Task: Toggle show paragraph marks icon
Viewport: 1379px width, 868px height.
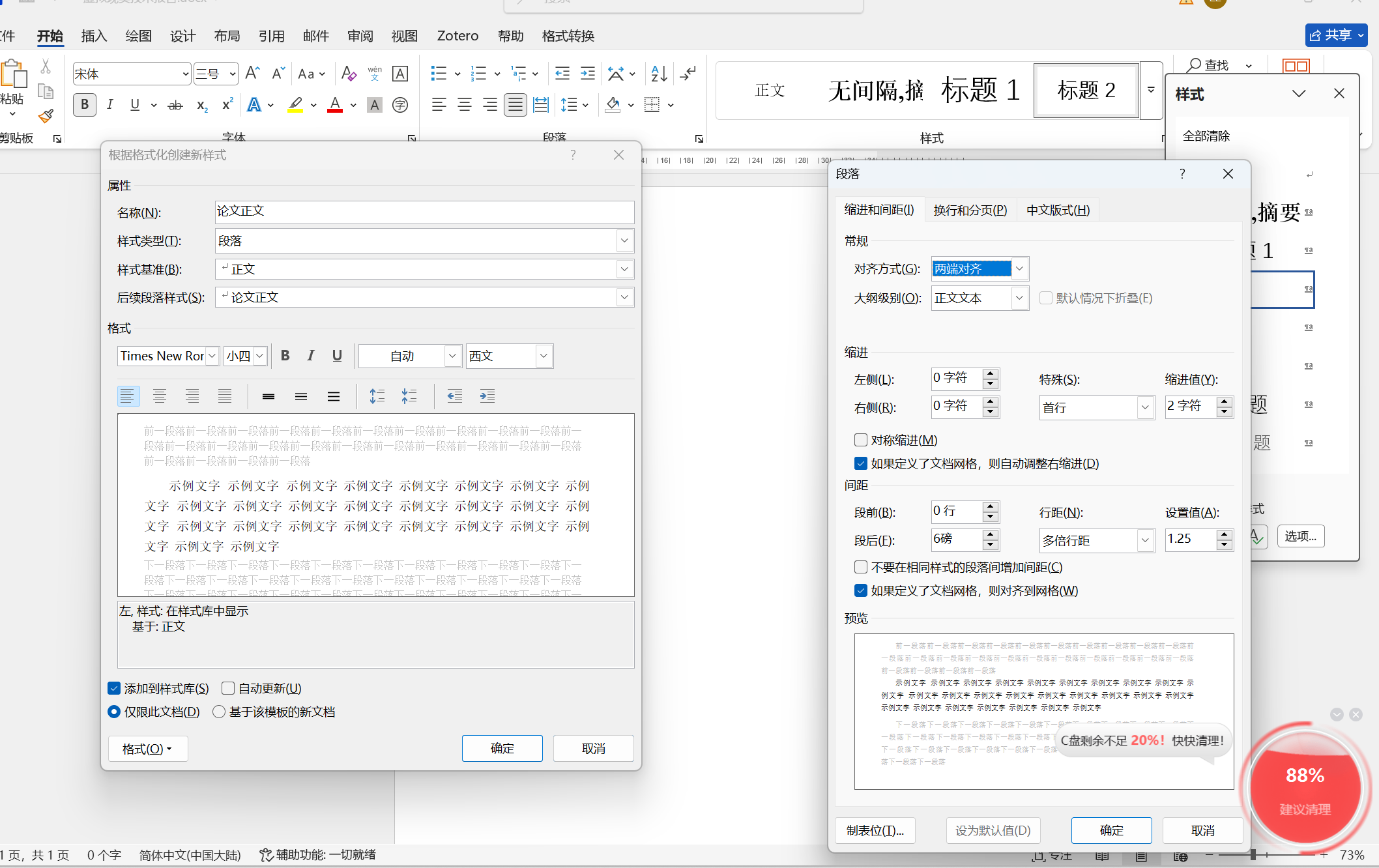Action: [688, 74]
